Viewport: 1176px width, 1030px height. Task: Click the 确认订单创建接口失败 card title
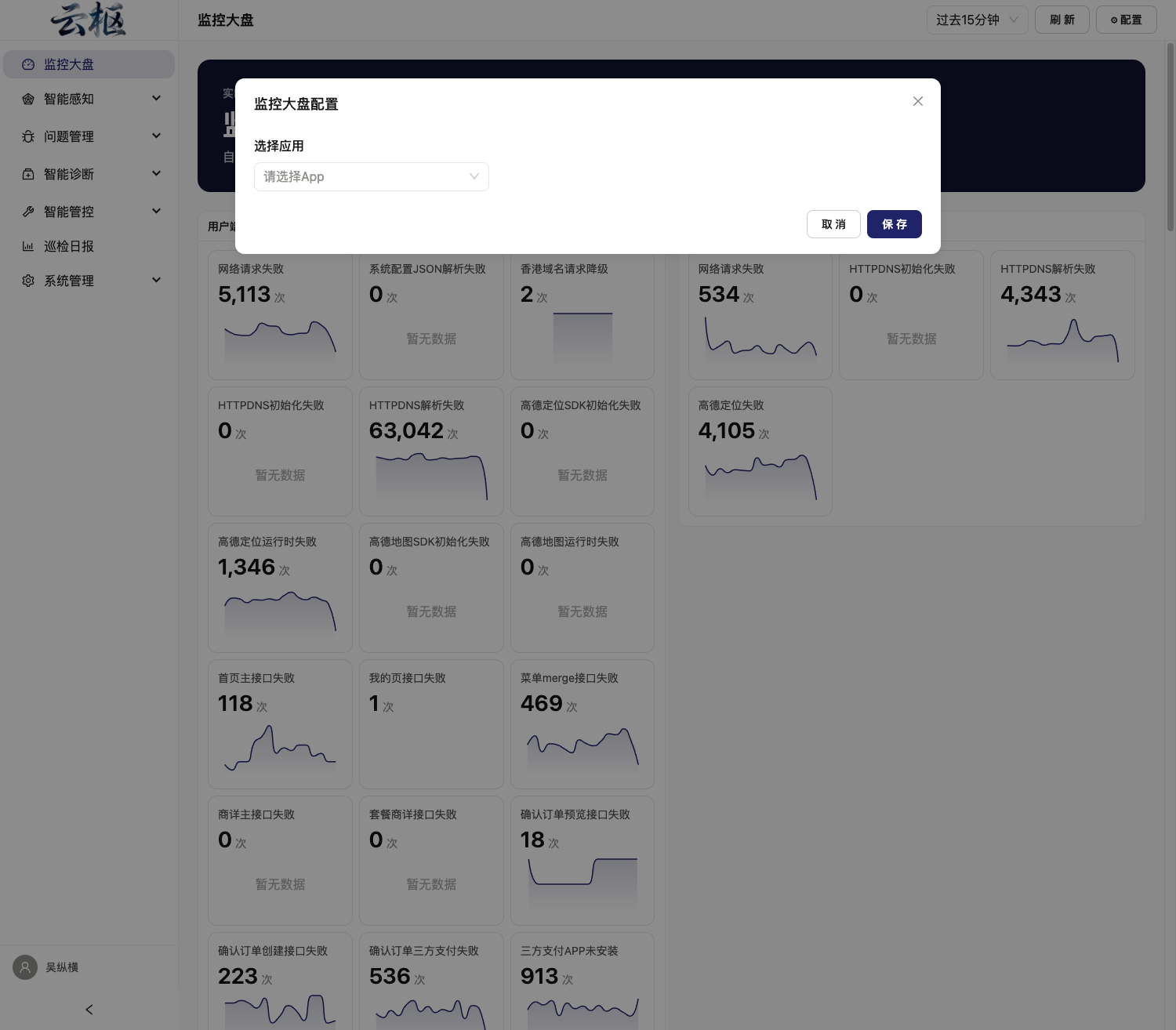tap(273, 951)
